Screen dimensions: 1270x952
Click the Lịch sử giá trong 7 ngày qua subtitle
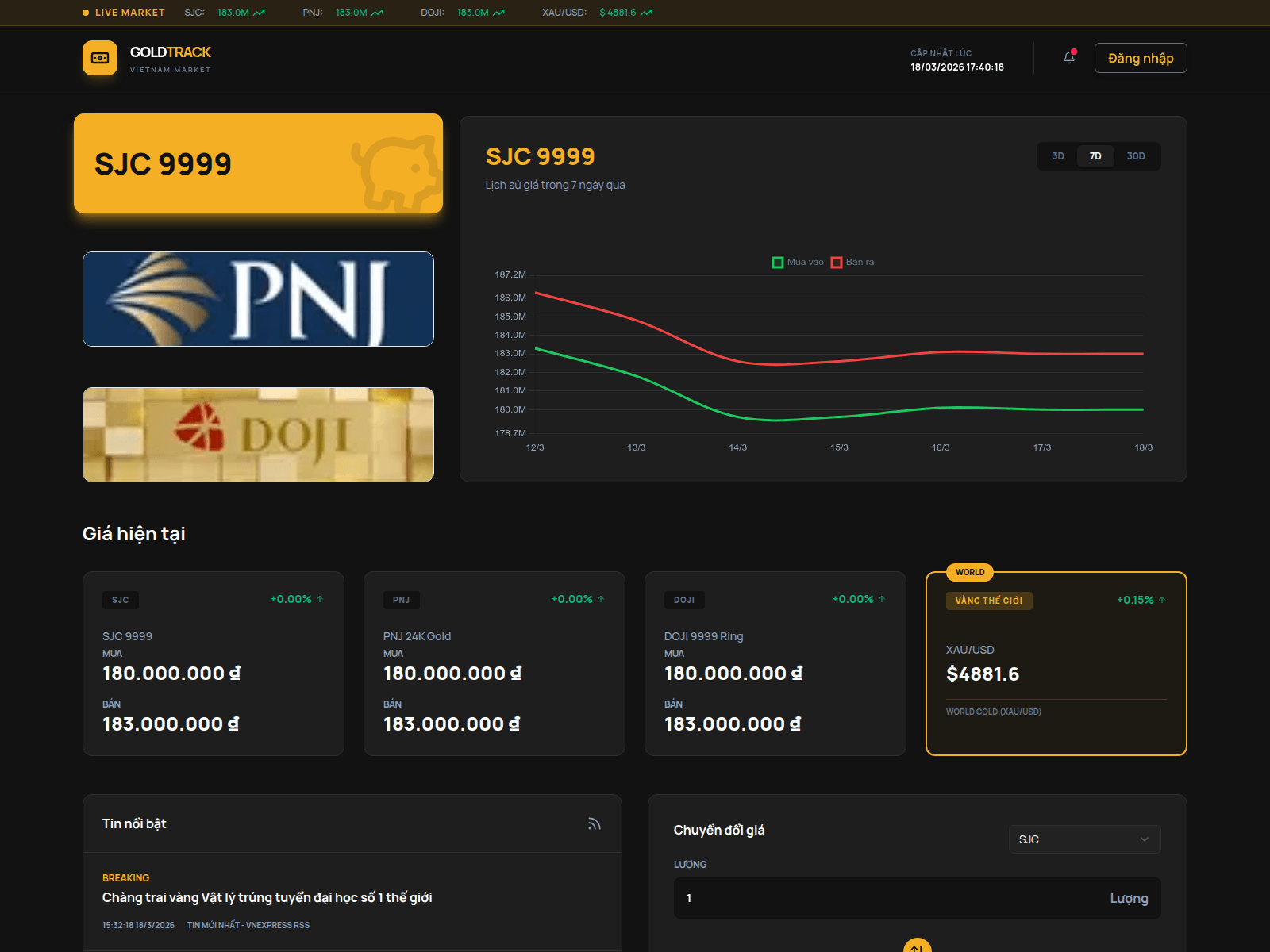[x=556, y=185]
